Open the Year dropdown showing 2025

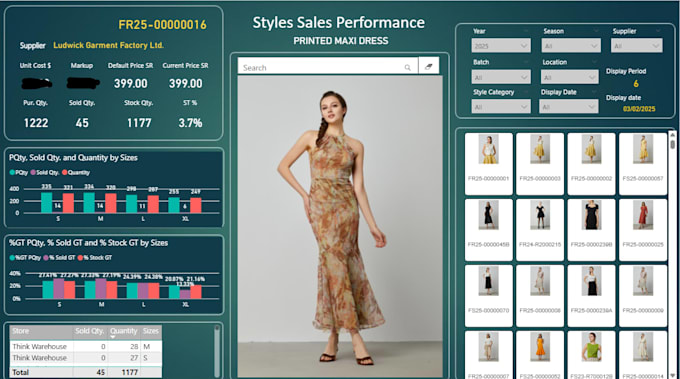pyautogui.click(x=500, y=46)
